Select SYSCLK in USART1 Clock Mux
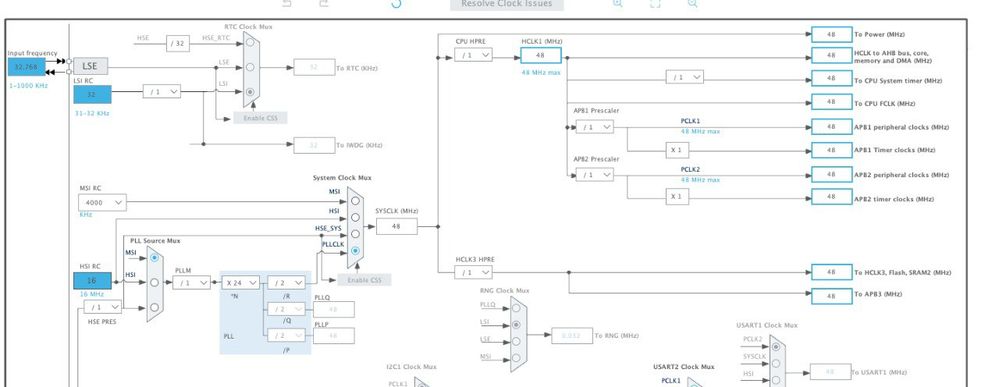This screenshot has height=387, width=999. point(775,363)
